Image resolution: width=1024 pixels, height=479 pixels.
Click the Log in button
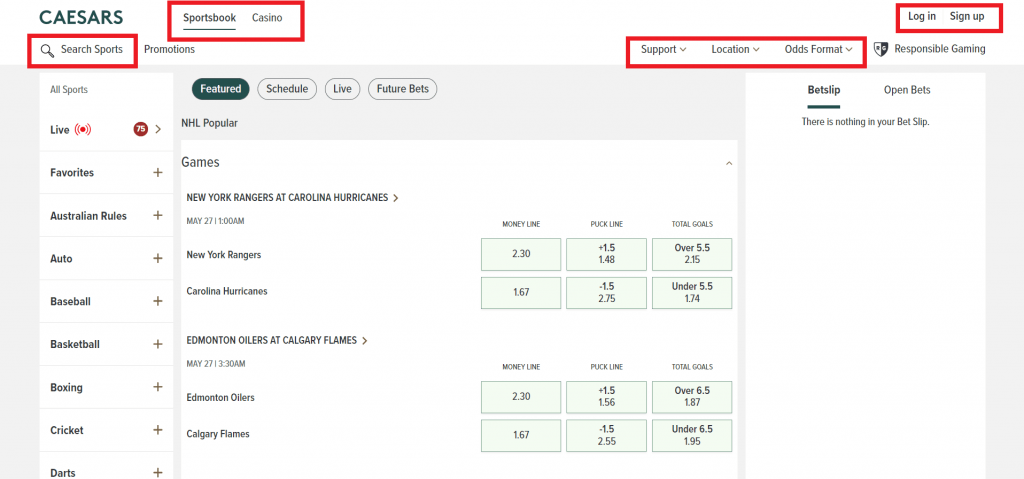pyautogui.click(x=921, y=16)
